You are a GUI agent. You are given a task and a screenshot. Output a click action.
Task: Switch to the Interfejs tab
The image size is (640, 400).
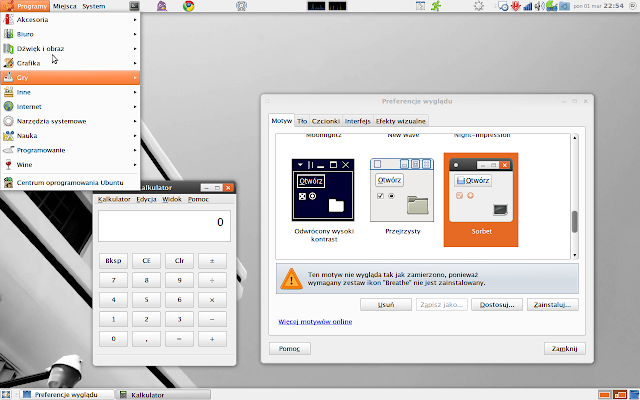point(358,121)
